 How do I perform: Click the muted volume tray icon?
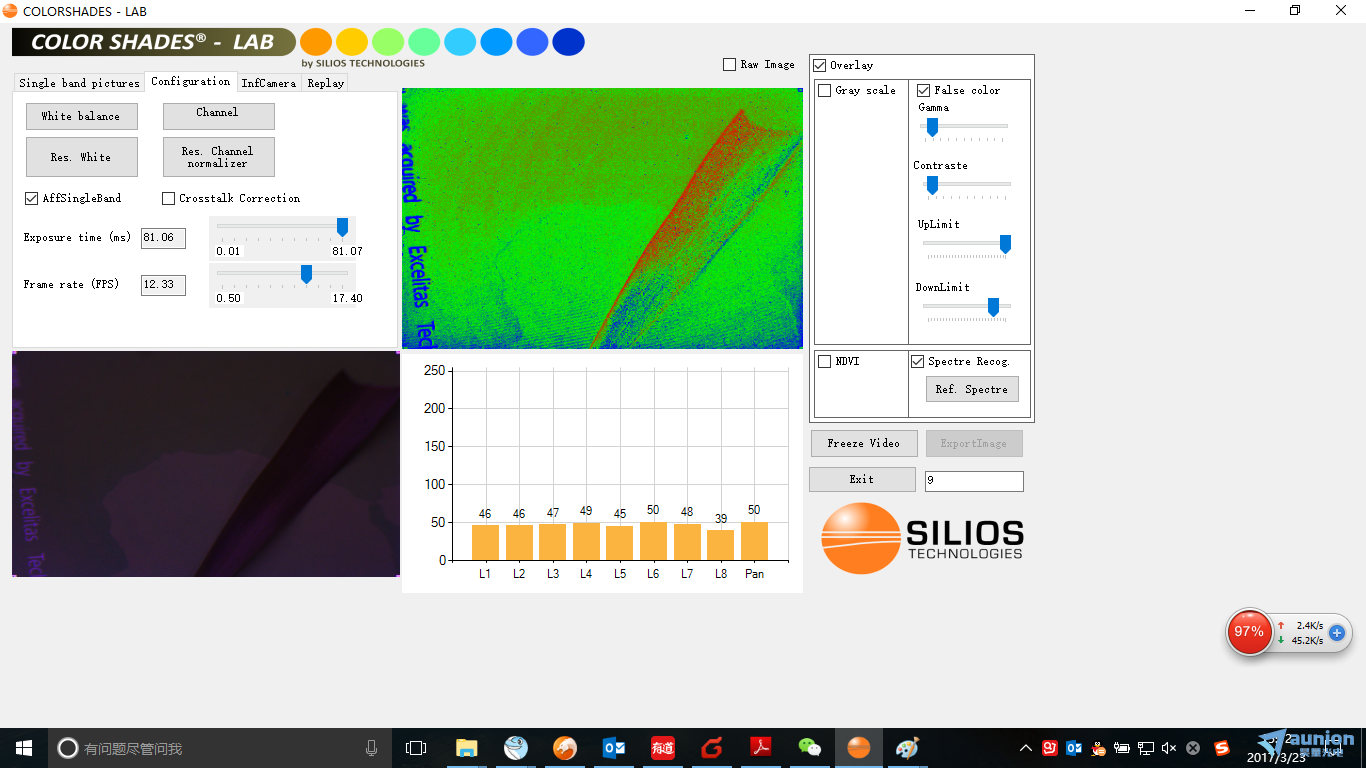(x=1169, y=748)
